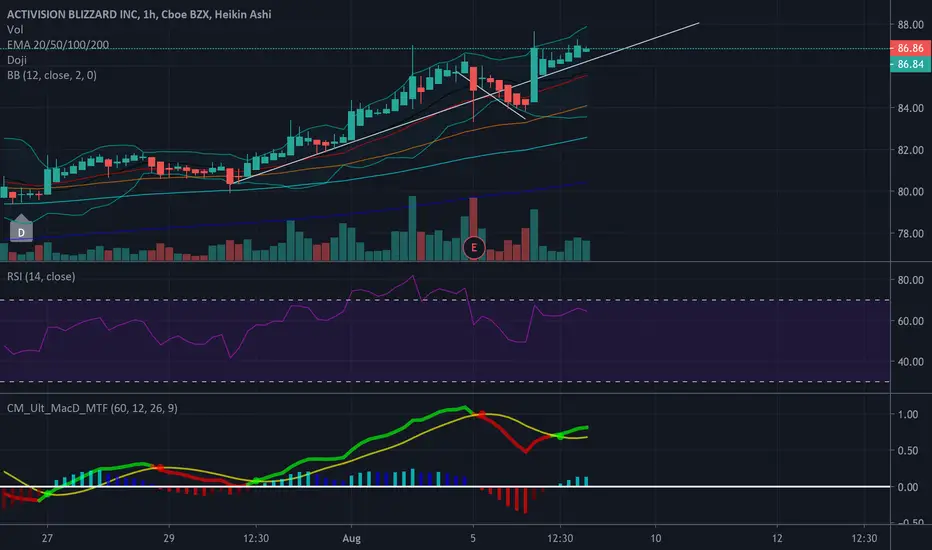Click the 88.00 price axis label
This screenshot has height=550, width=932.
coord(911,25)
